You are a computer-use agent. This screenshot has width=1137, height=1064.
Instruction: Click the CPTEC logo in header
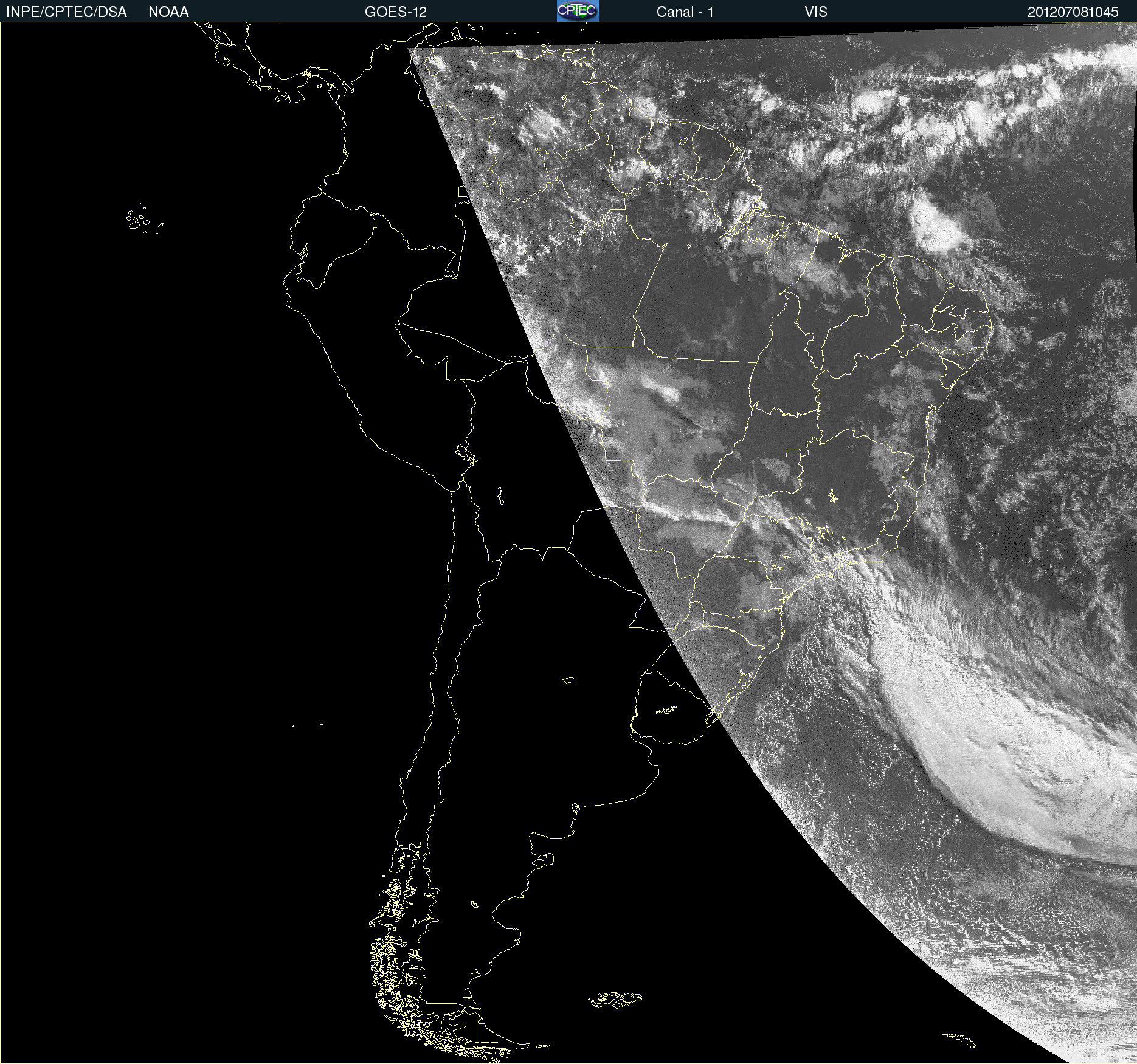[x=578, y=11]
